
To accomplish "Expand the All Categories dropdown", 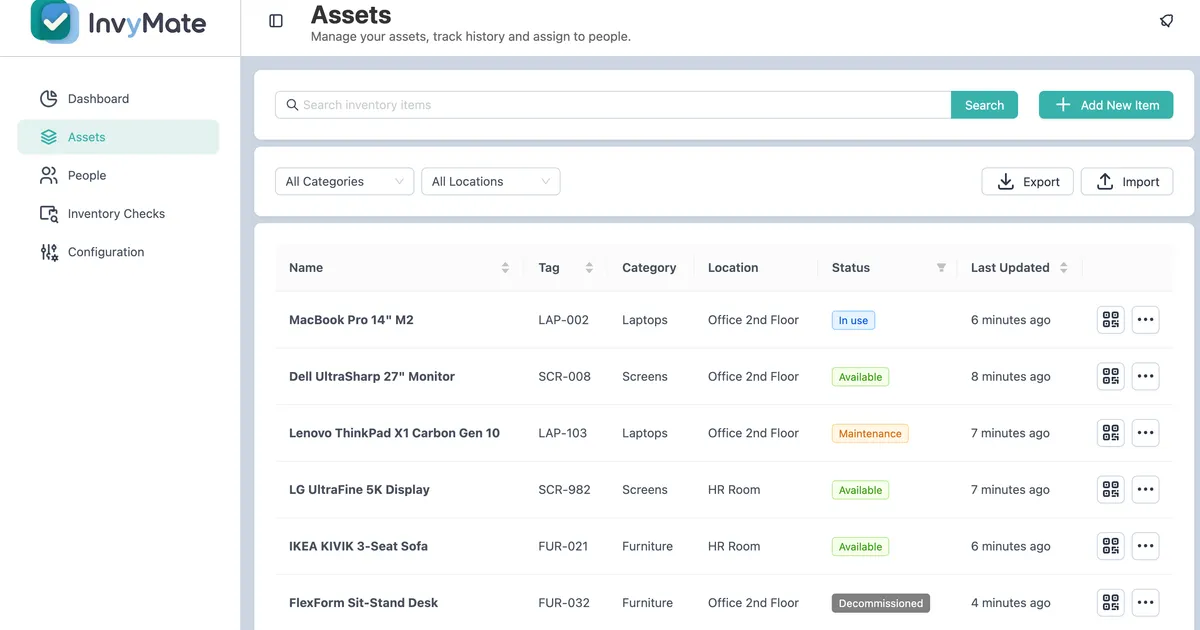I will (344, 181).
